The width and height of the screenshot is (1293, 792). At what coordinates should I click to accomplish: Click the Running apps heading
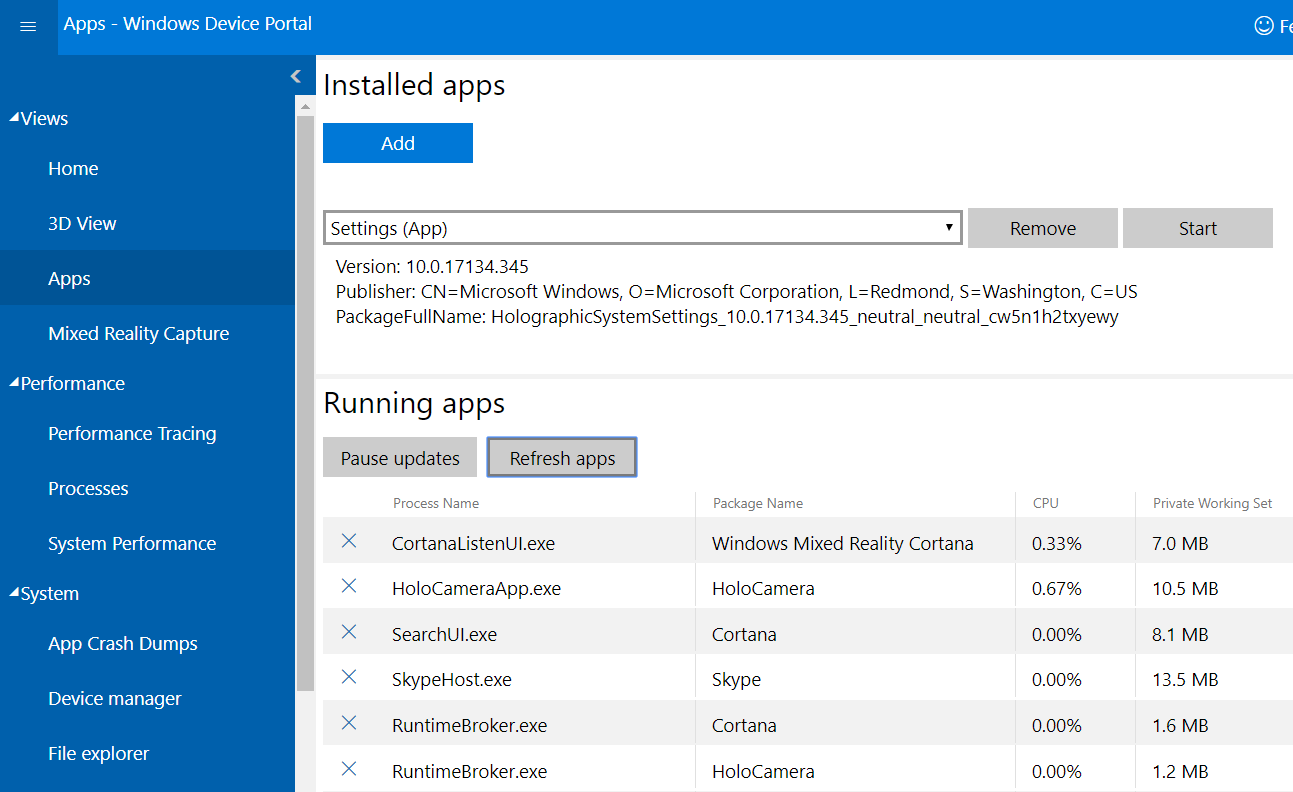[x=414, y=403]
